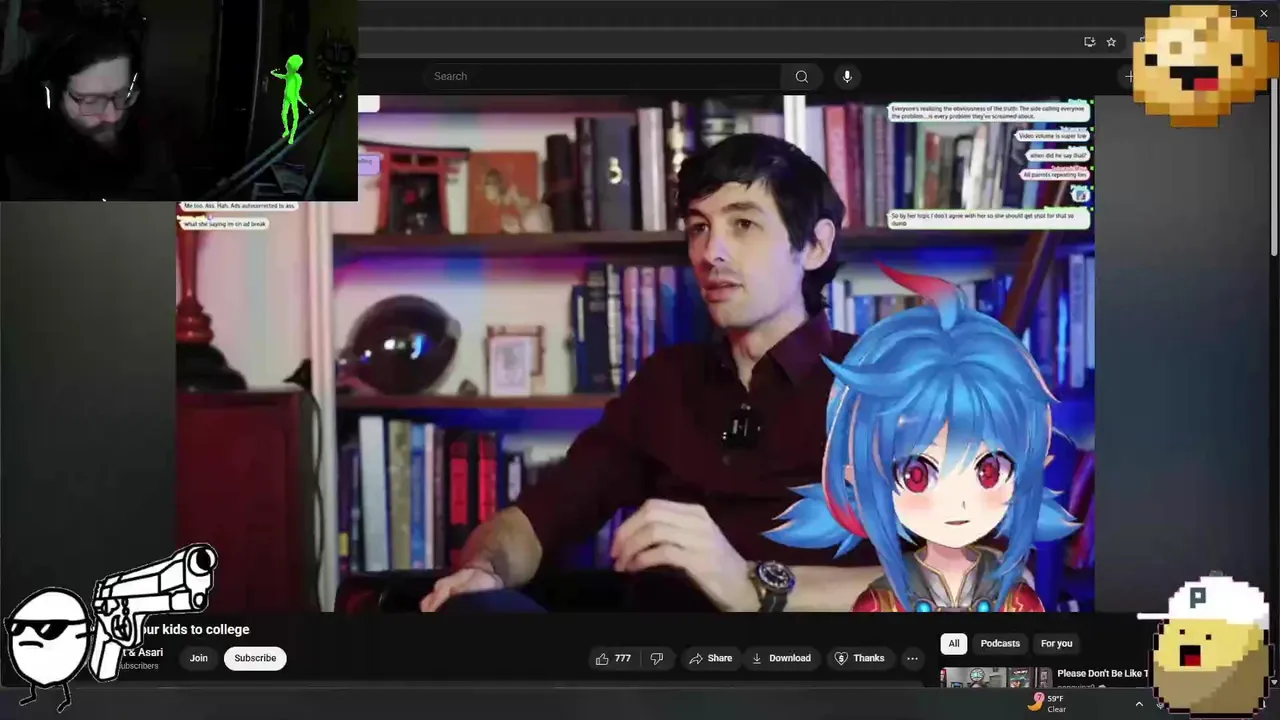Select the For you filter chip
This screenshot has width=1280, height=720.
pos(1056,644)
